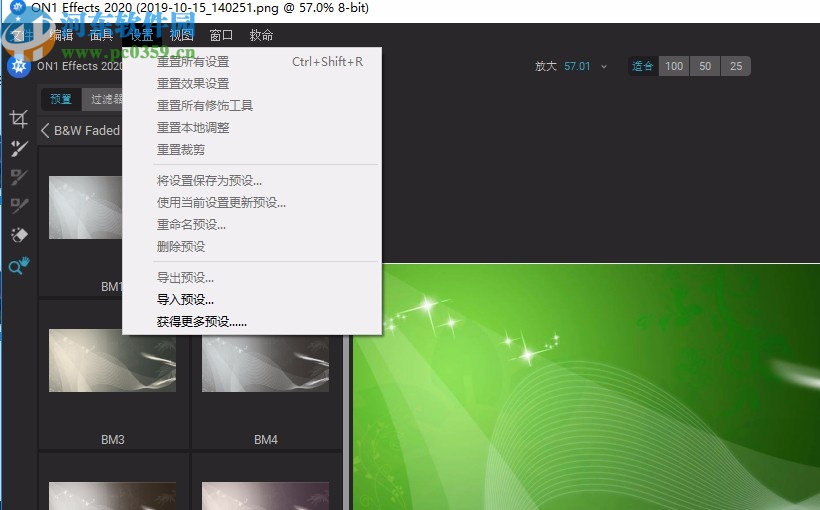
Task: Open the 救命 help menu
Action: point(261,35)
